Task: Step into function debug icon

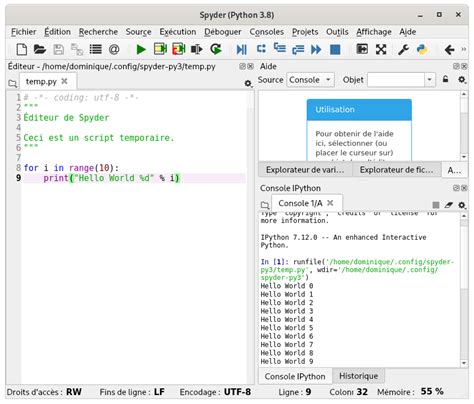Action: click(279, 48)
